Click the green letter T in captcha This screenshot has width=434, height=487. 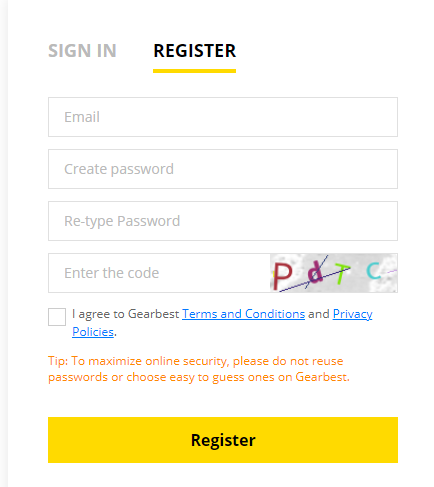pyautogui.click(x=341, y=274)
